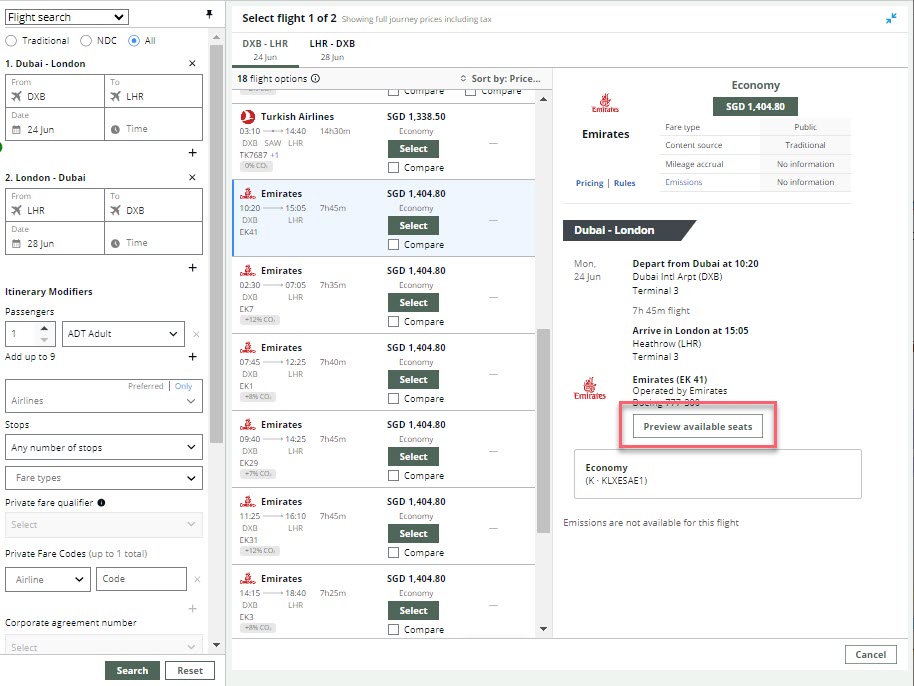Open the 24 Jun date calendar icon
Viewport: 914px width, 686px height.
click(x=16, y=129)
